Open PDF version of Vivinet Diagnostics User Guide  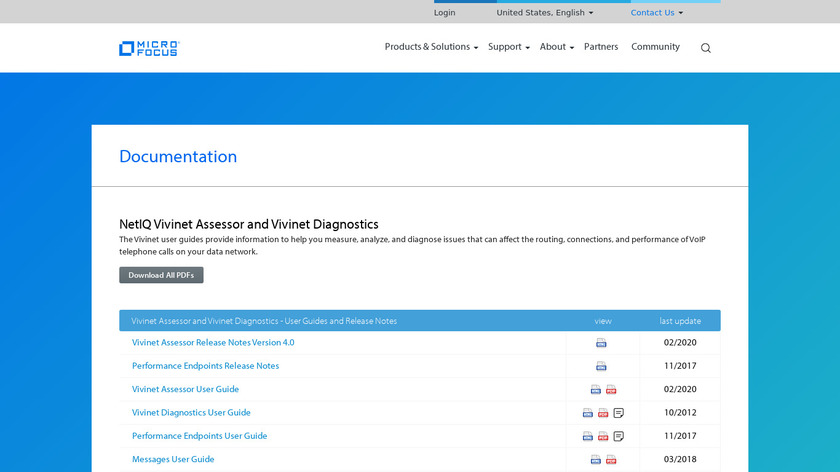point(603,413)
